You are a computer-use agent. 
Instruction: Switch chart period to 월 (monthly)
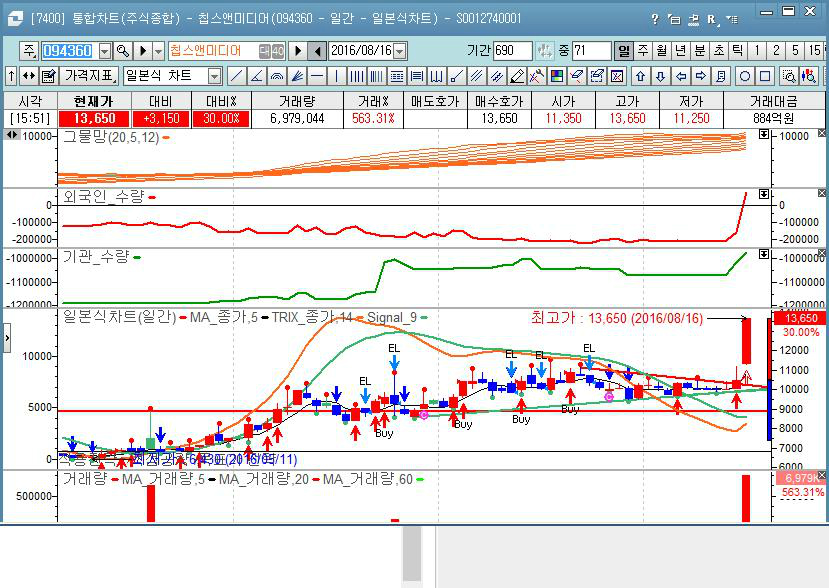pyautogui.click(x=661, y=51)
